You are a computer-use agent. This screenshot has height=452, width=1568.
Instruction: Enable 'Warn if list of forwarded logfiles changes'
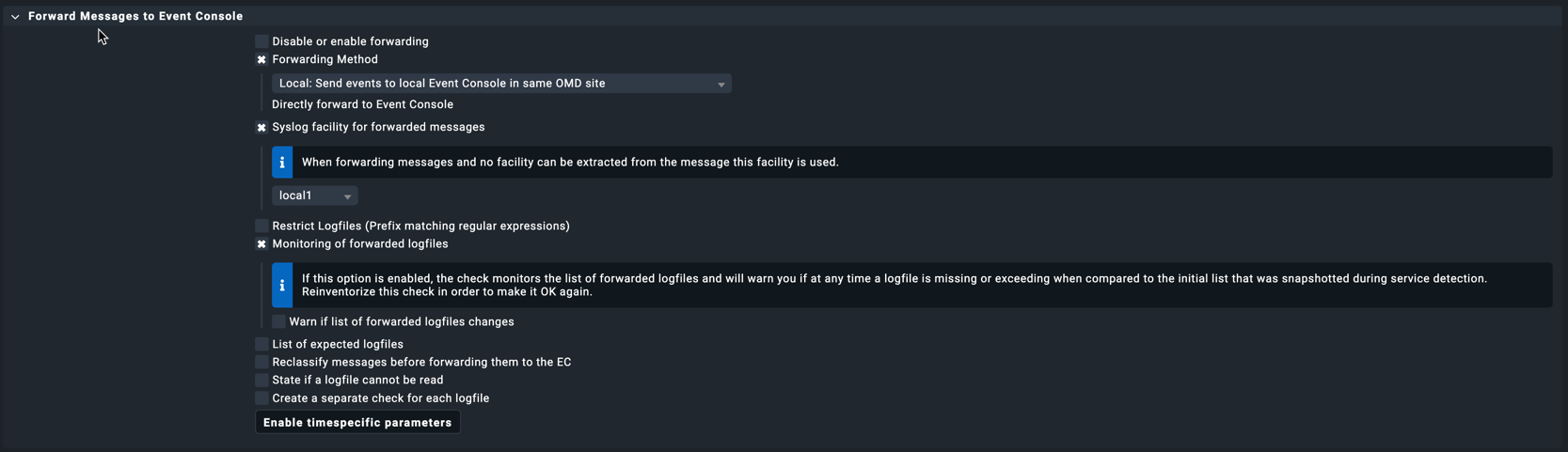tap(278, 321)
